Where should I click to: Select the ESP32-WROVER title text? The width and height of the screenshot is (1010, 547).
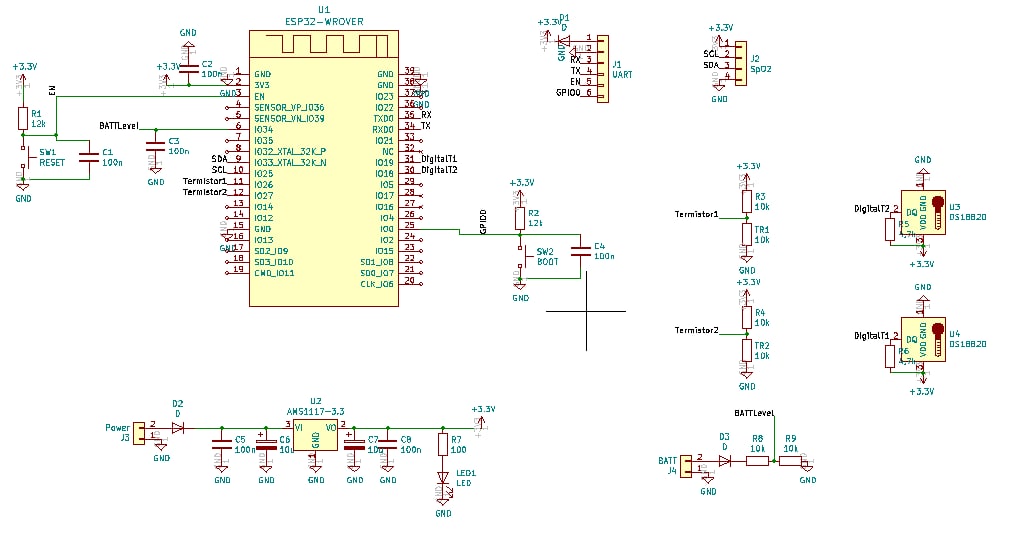[324, 21]
